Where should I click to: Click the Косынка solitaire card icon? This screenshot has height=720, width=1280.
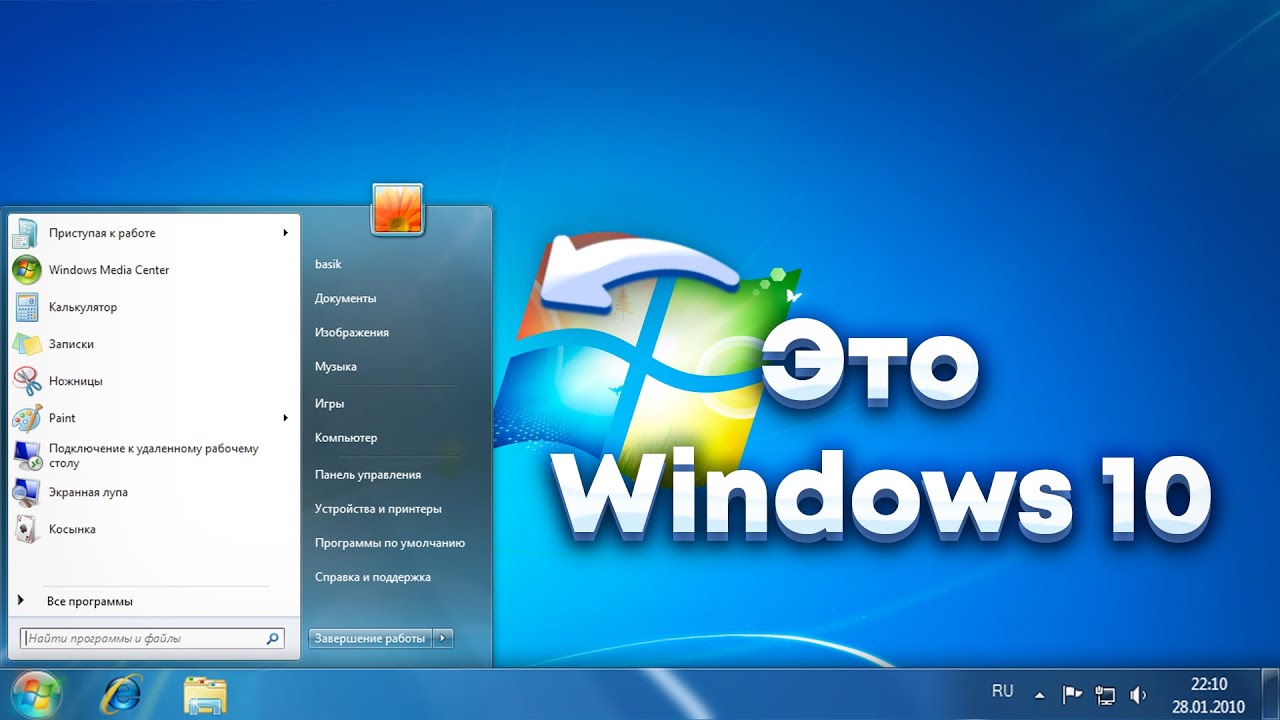[25, 529]
